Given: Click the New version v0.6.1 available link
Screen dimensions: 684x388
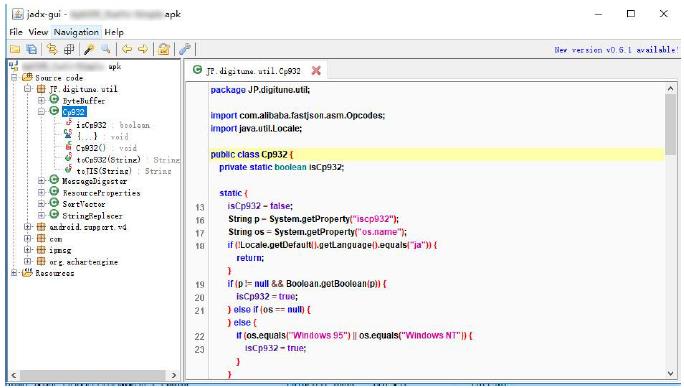Looking at the screenshot, I should (615, 50).
